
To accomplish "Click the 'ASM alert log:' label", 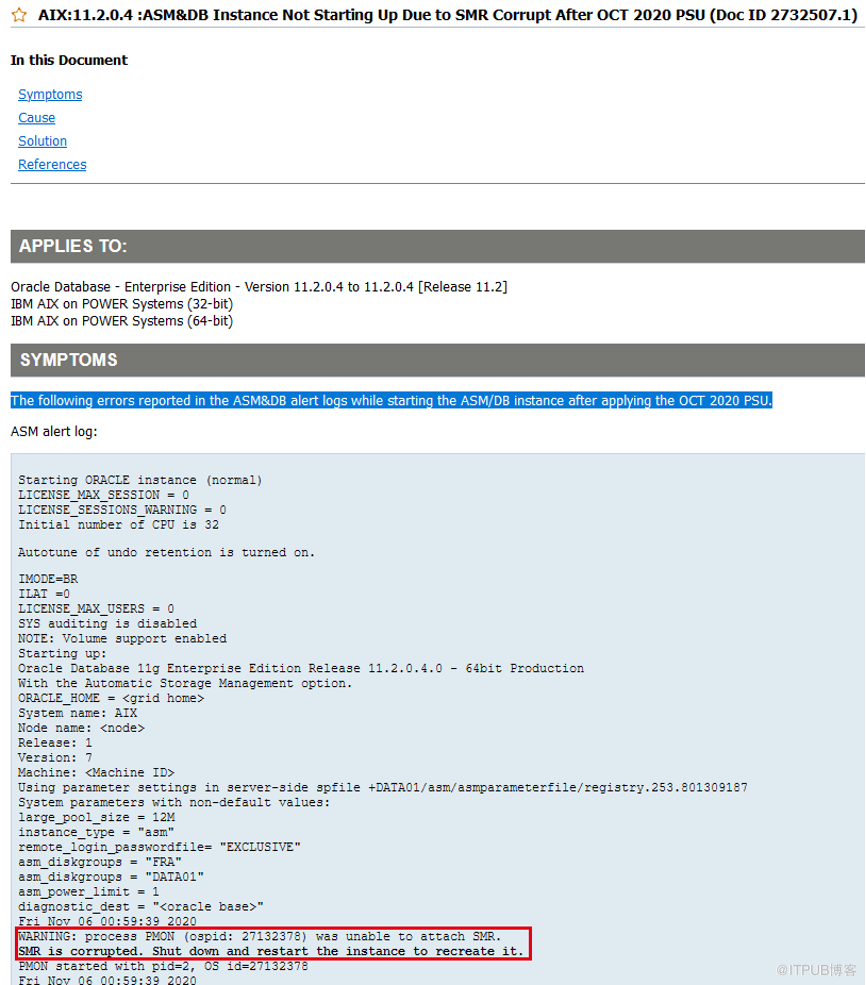I will point(54,432).
